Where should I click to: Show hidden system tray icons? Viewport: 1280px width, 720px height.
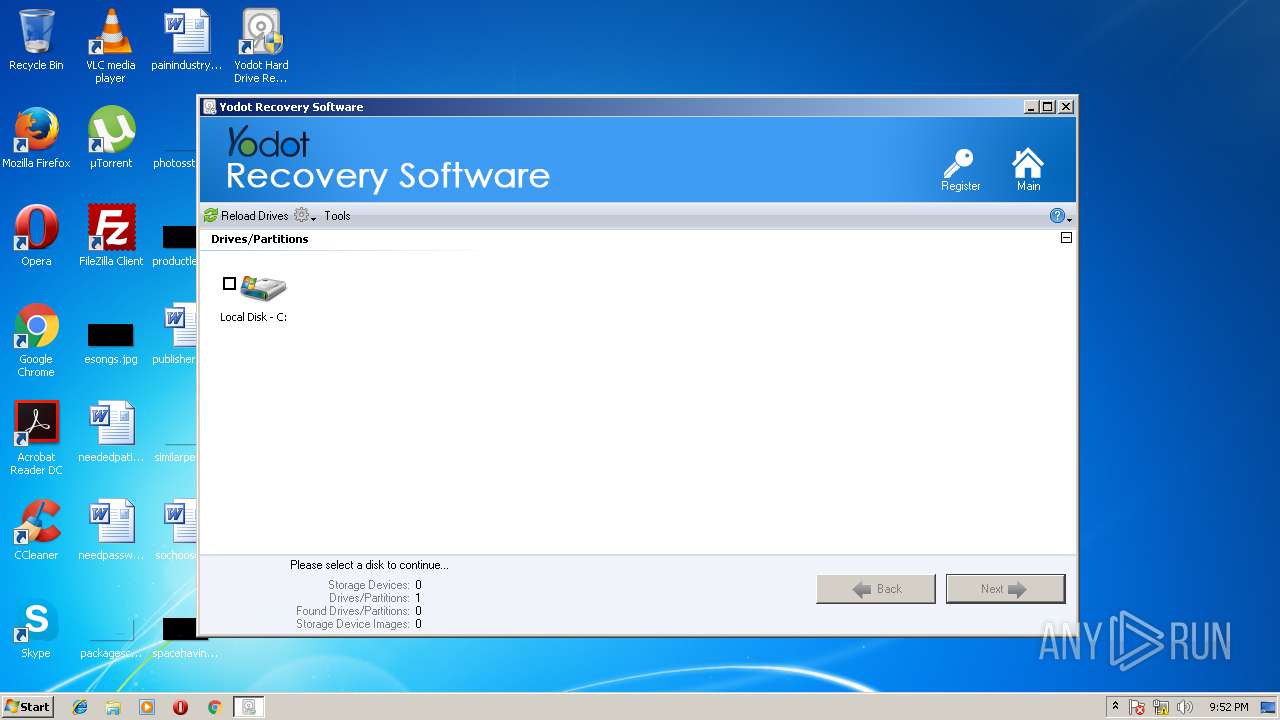[x=1115, y=707]
